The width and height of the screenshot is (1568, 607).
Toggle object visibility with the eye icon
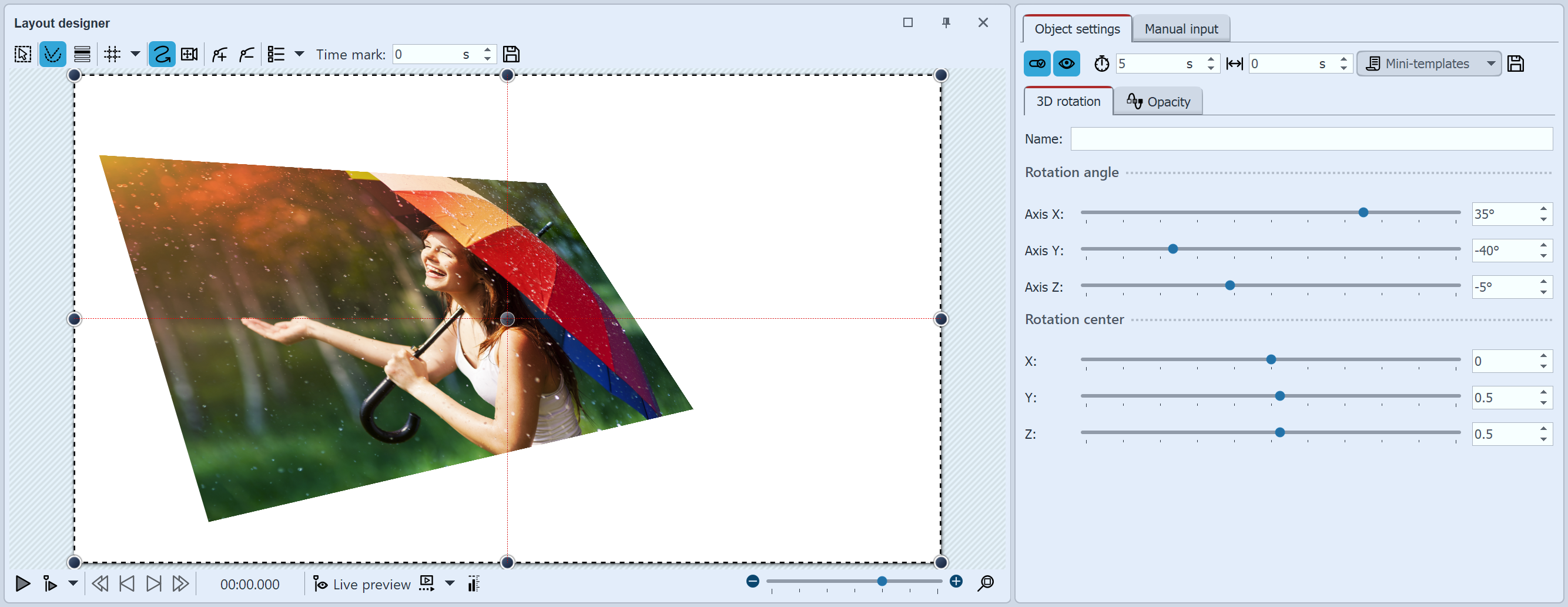coord(1067,63)
